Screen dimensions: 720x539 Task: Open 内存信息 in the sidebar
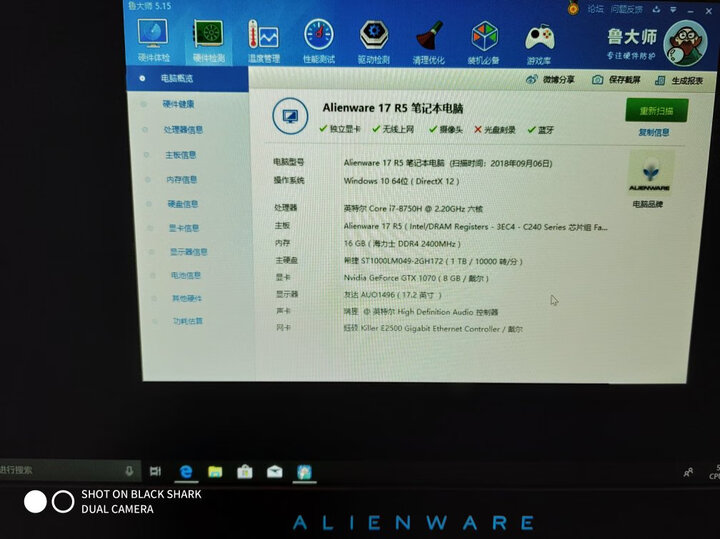point(181,180)
